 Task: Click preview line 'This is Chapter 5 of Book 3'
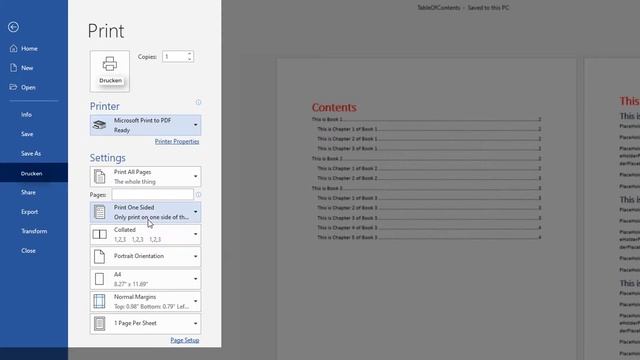click(429, 237)
